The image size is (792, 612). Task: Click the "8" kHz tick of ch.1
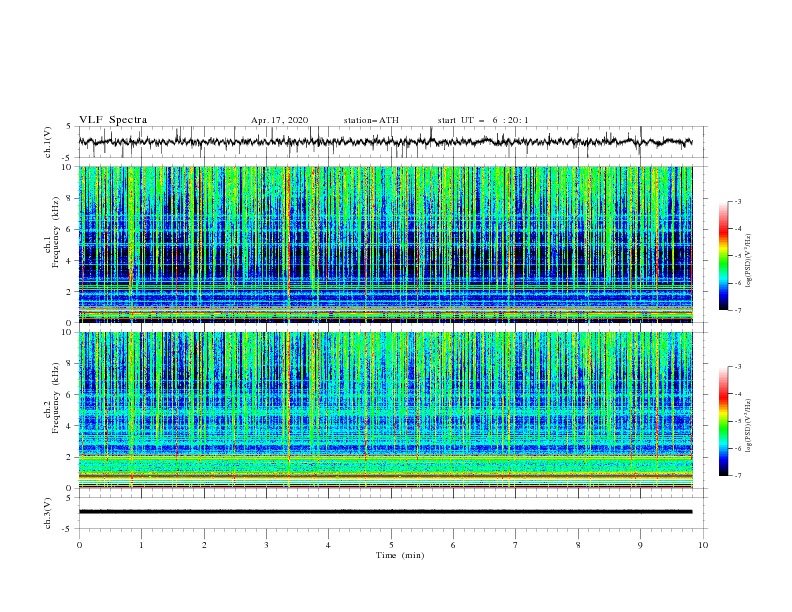coord(70,198)
